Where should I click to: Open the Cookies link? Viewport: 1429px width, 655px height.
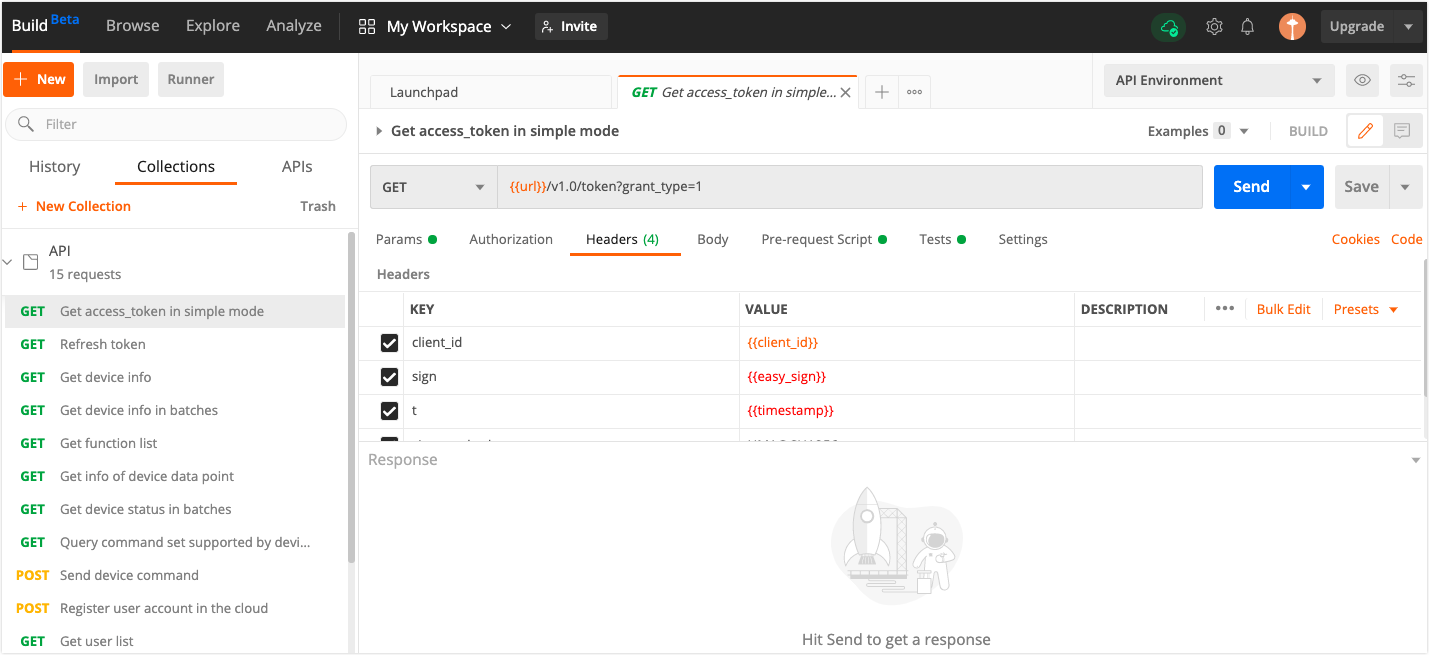(1356, 239)
